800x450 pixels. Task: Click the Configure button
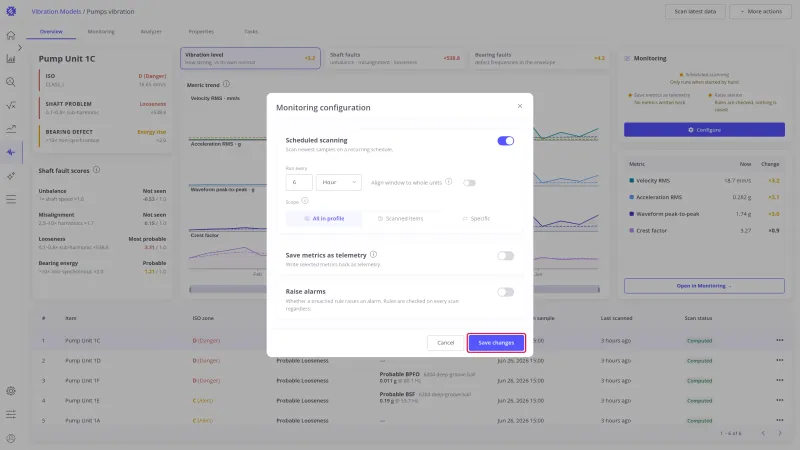pos(704,130)
